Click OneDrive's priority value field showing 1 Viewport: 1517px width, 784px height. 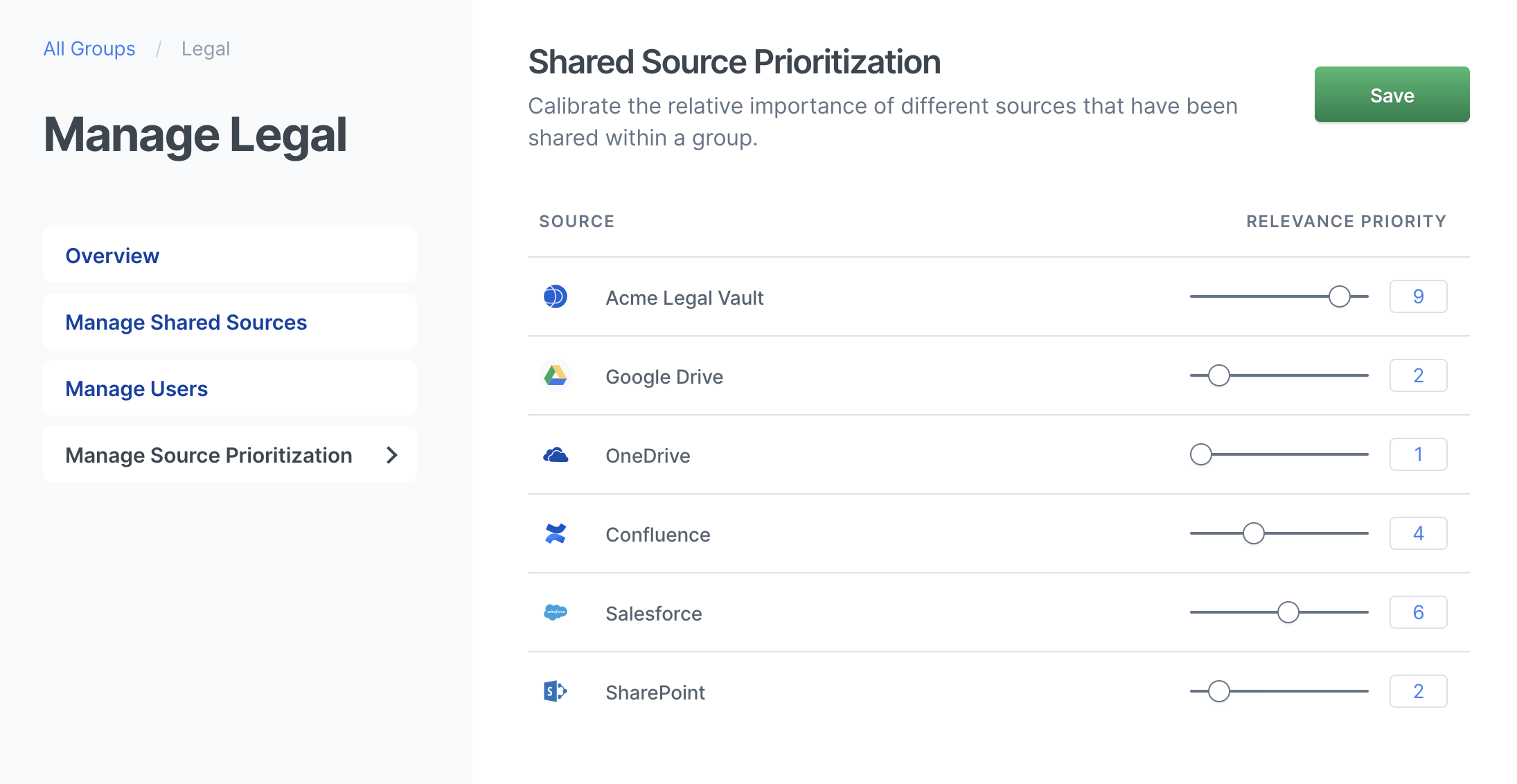[1419, 454]
